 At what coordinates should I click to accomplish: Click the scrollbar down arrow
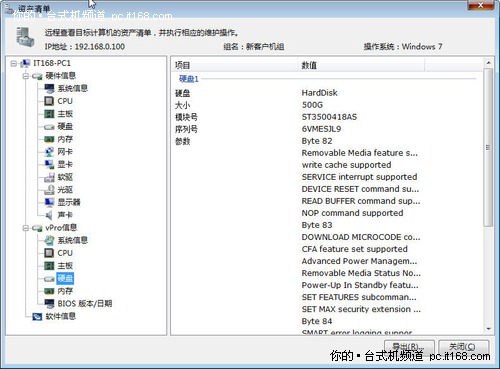tap(488, 329)
